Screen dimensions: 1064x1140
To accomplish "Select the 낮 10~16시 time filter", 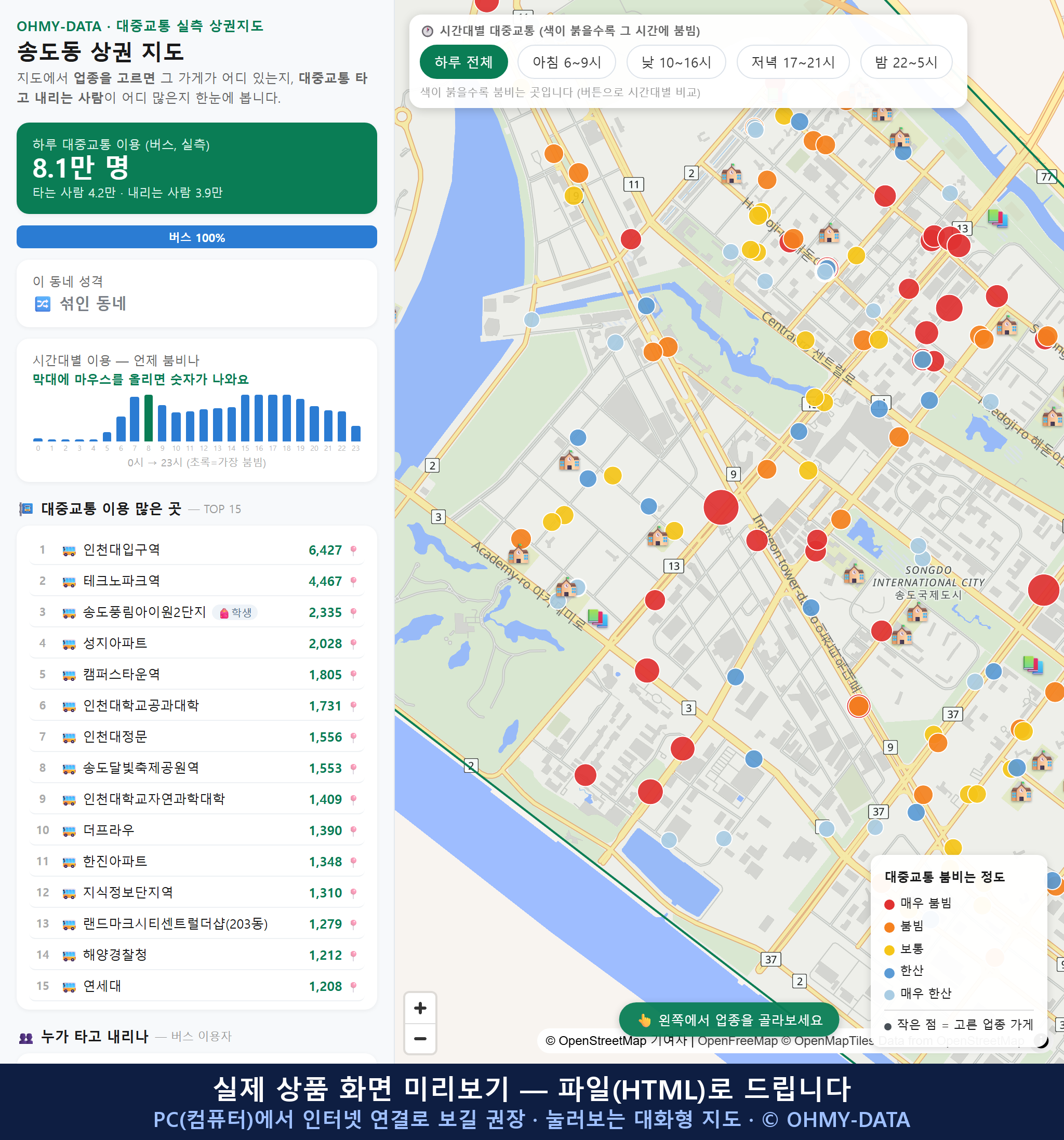I will point(676,62).
